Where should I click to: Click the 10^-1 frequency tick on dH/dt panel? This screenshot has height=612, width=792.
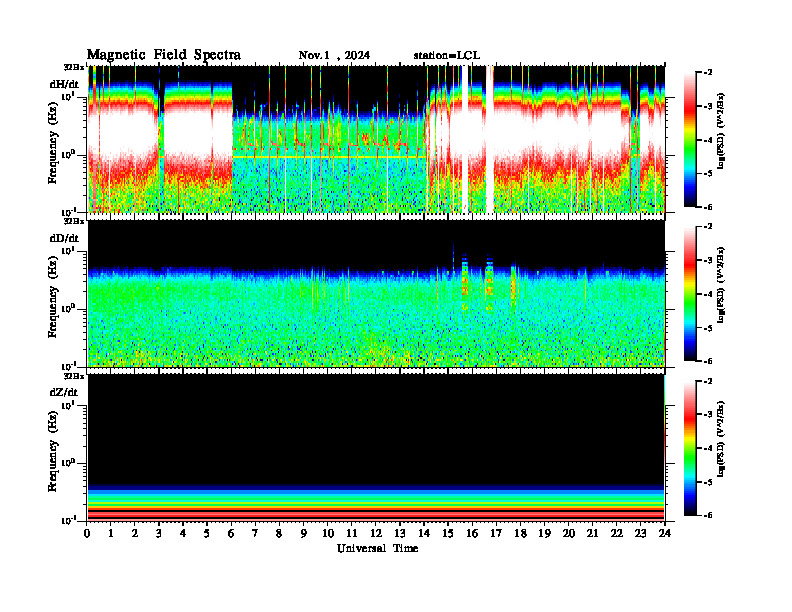point(69,211)
